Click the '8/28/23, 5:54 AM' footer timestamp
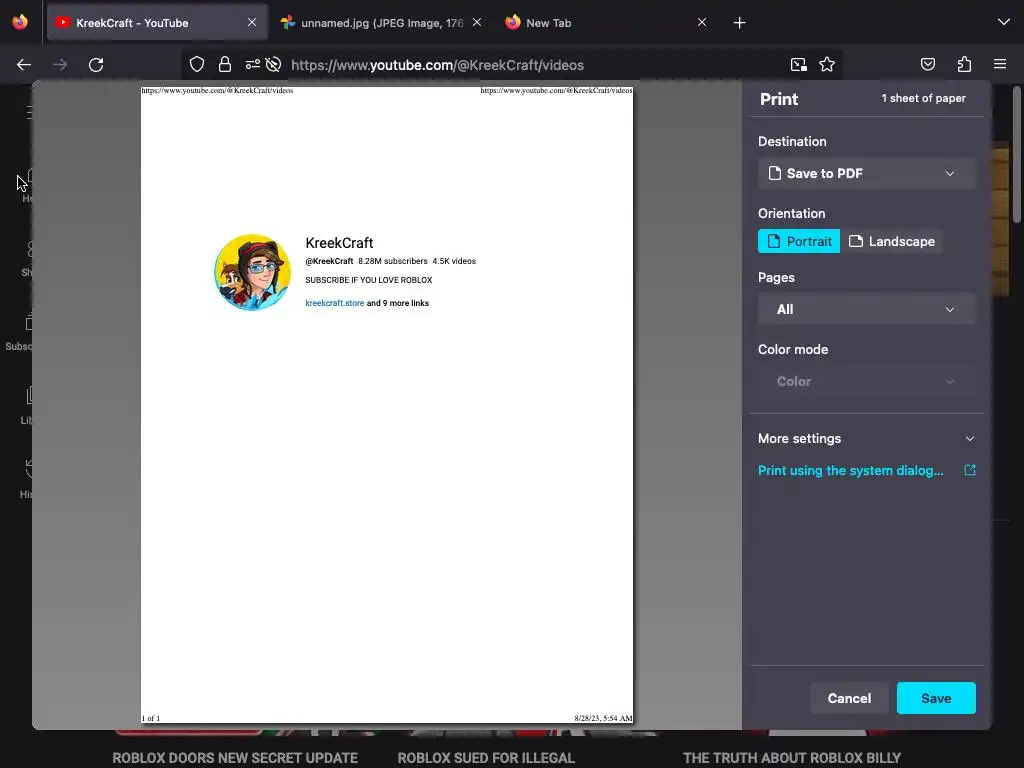 pyautogui.click(x=603, y=718)
